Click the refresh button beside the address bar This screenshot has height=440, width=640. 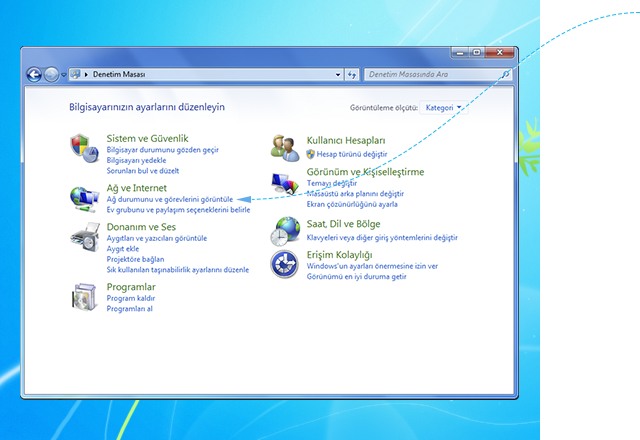(x=352, y=75)
